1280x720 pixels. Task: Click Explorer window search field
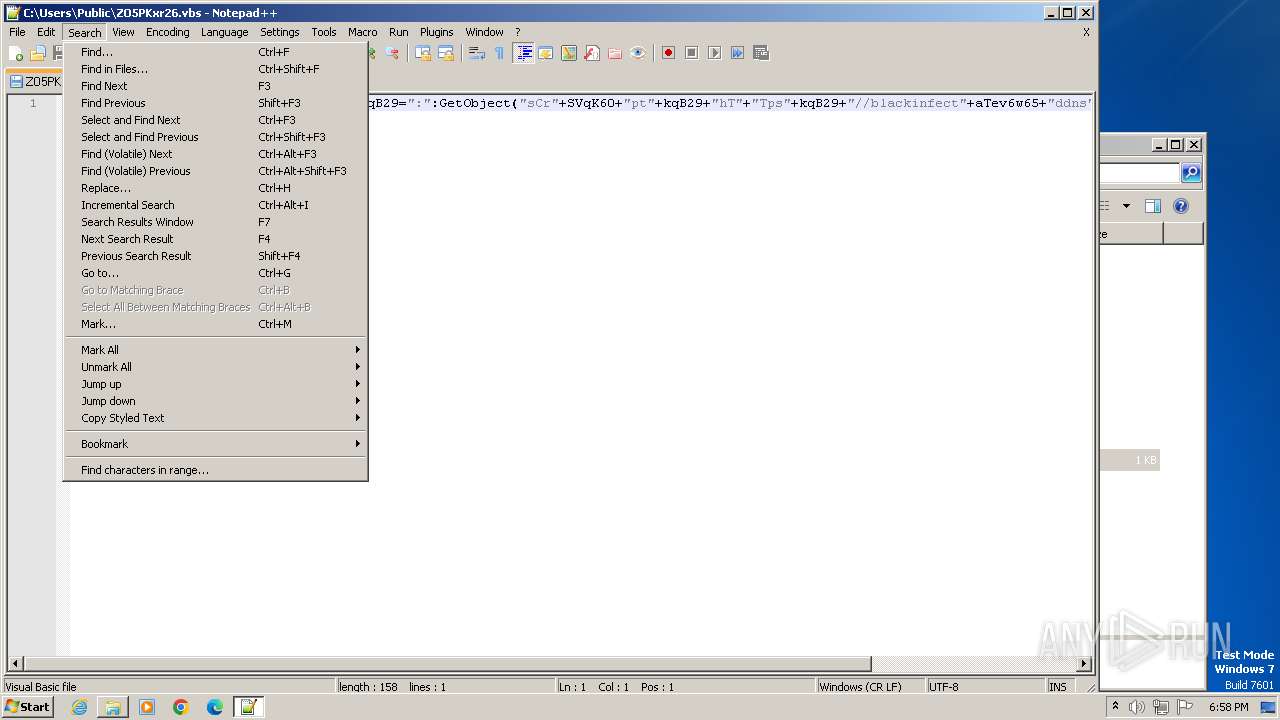point(1140,173)
